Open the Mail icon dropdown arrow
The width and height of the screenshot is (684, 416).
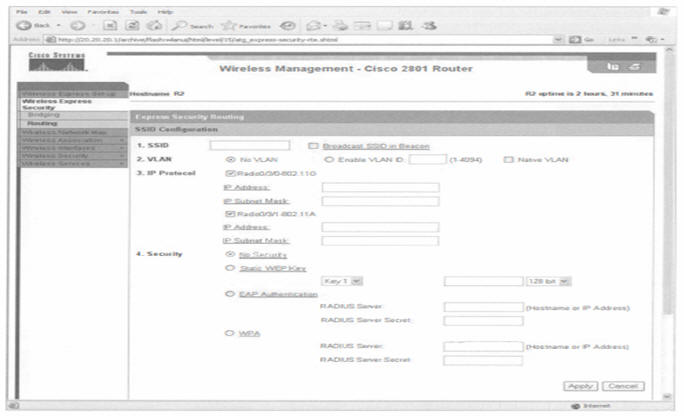point(325,26)
